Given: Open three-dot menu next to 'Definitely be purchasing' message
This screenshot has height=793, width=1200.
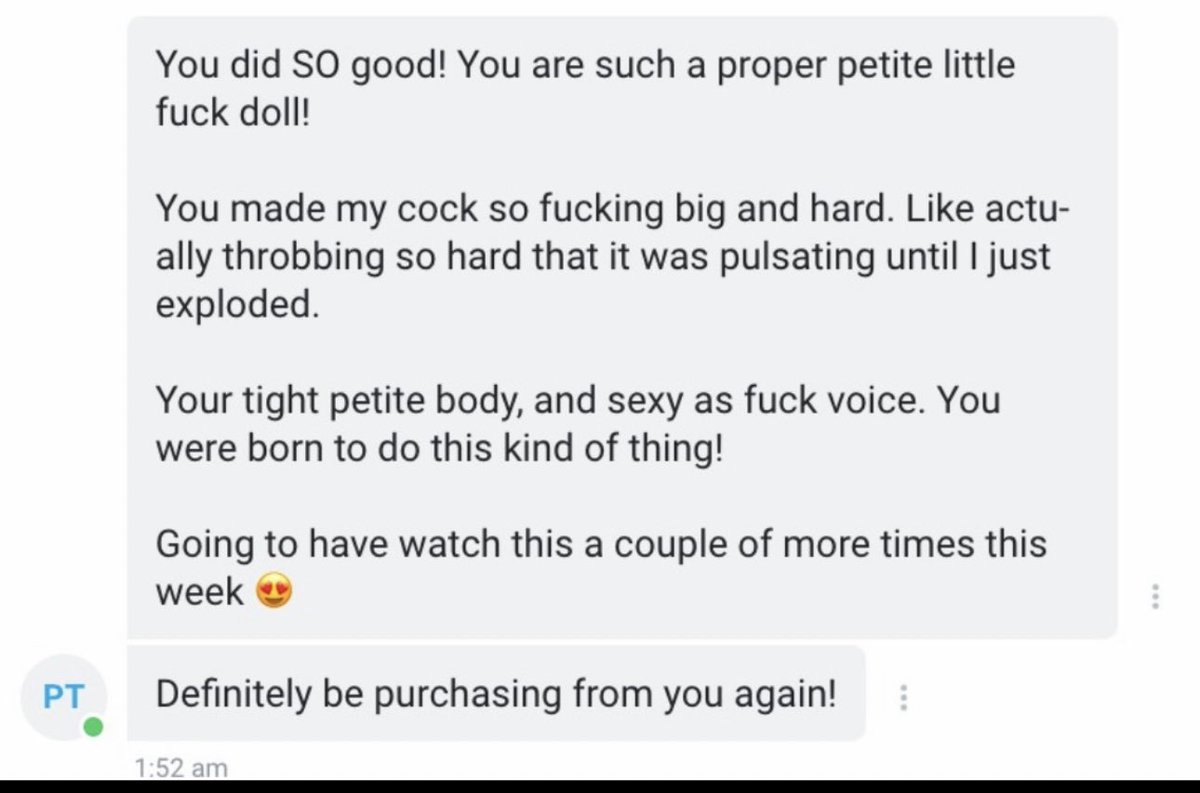Looking at the screenshot, I should pos(903,697).
